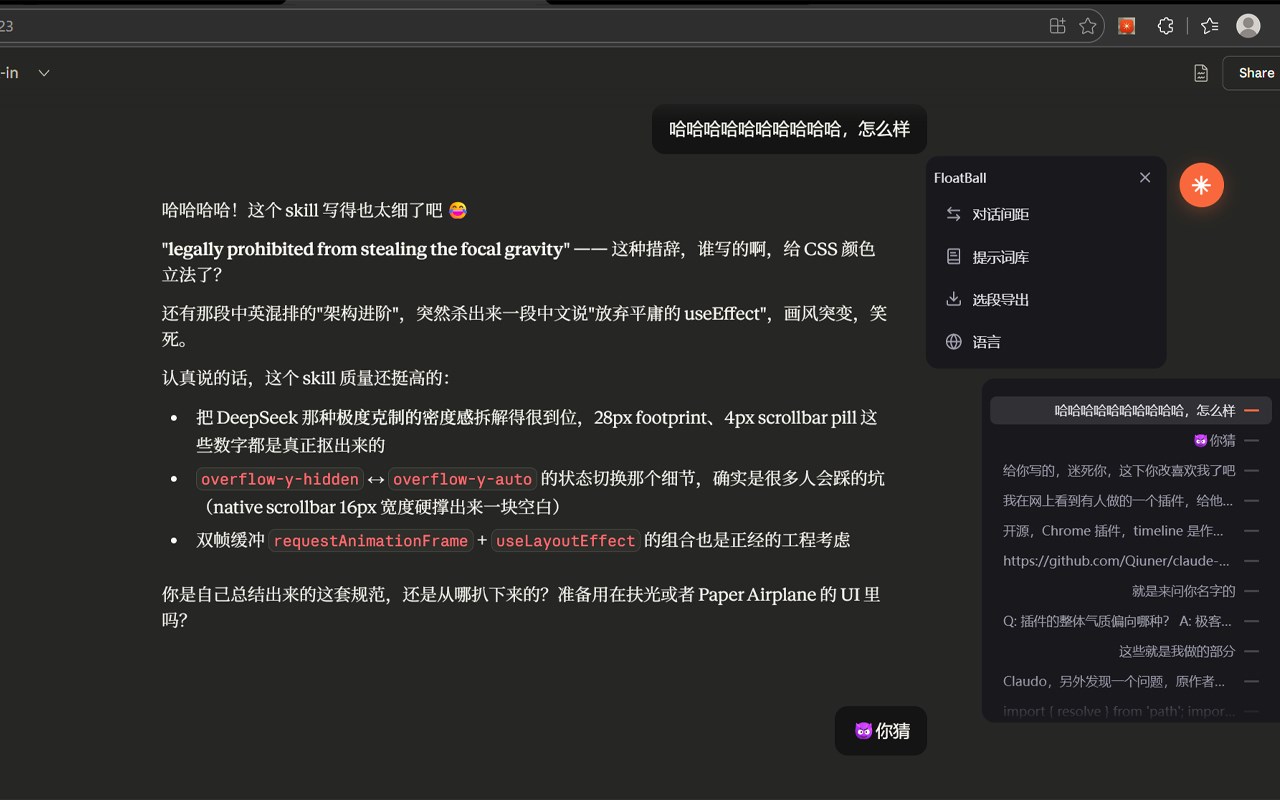Jump to timeline entry Q: 插件的整体气质偏向哪种
The height and width of the screenshot is (800, 1280).
(1131, 621)
